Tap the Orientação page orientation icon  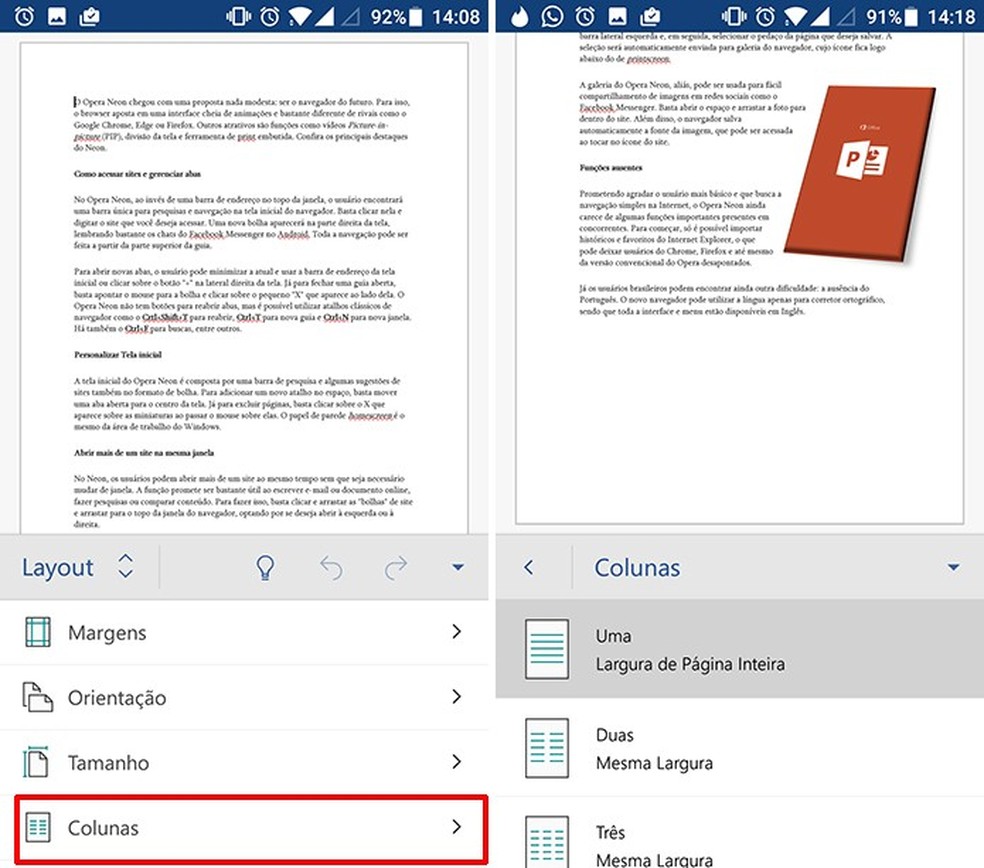(36, 698)
